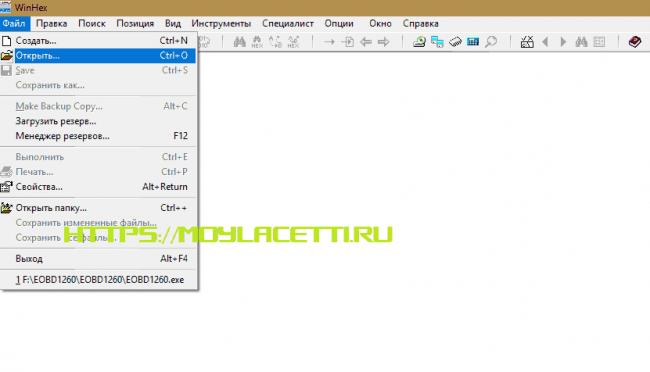Click the Open RAM chip toolbar icon
This screenshot has width=650, height=372.
coord(455,41)
